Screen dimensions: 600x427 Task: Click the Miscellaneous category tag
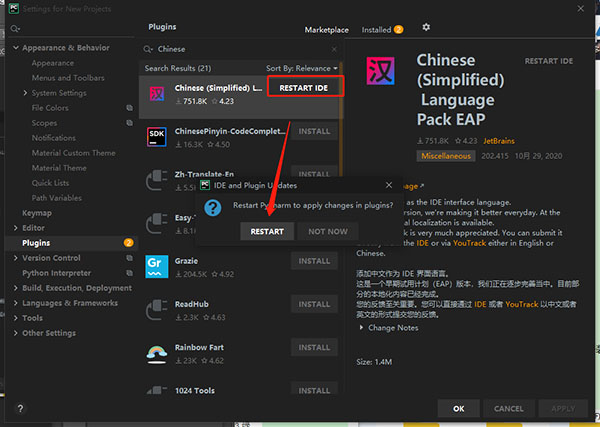(446, 156)
